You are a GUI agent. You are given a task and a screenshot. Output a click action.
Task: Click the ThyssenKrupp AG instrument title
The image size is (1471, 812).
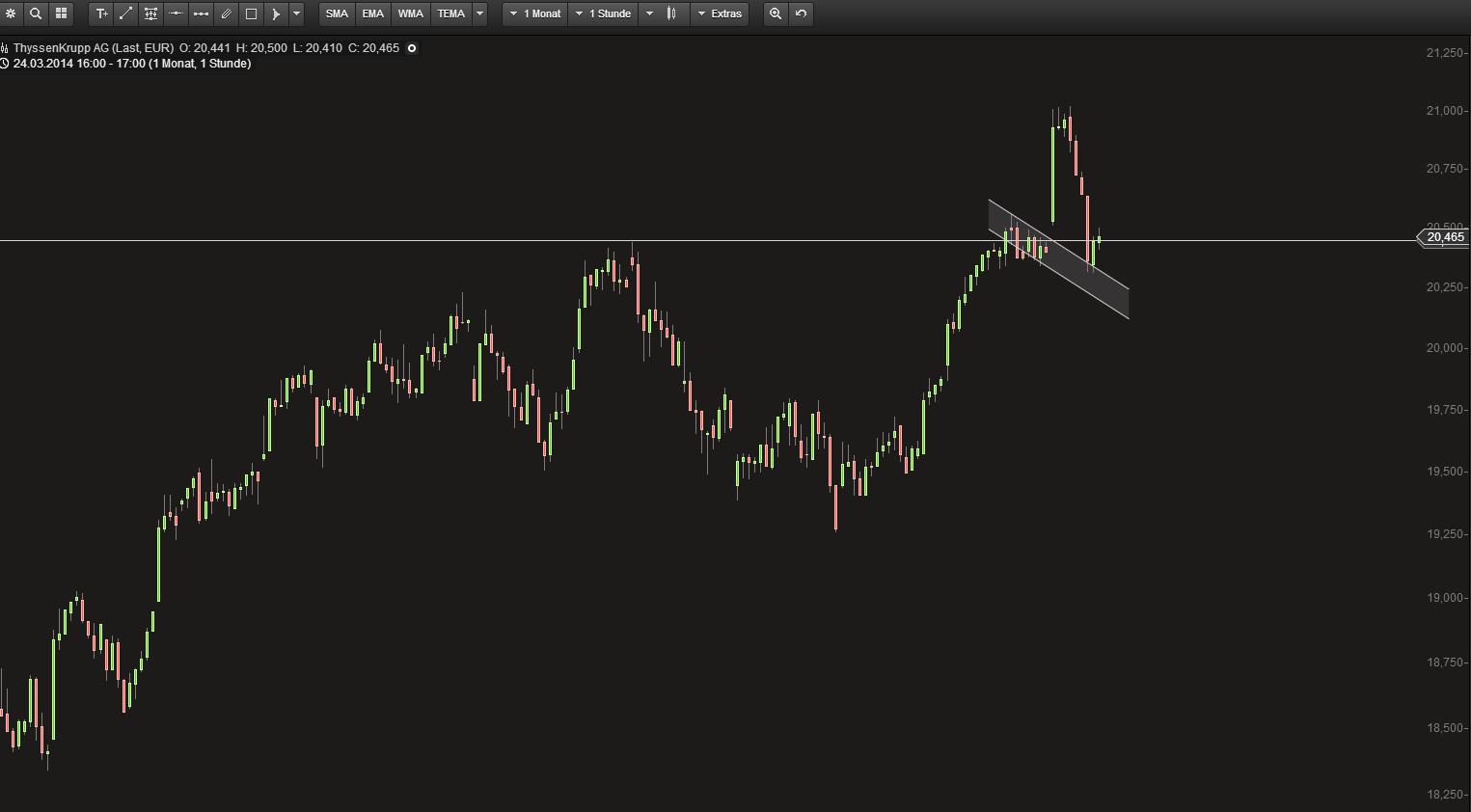(x=94, y=48)
